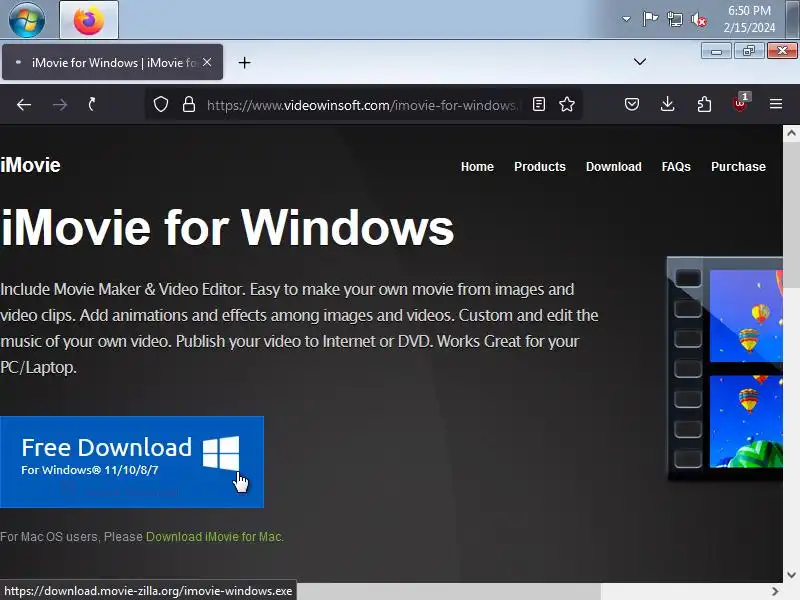800x600 pixels.
Task: Open a new tab with plus button
Action: tap(244, 62)
